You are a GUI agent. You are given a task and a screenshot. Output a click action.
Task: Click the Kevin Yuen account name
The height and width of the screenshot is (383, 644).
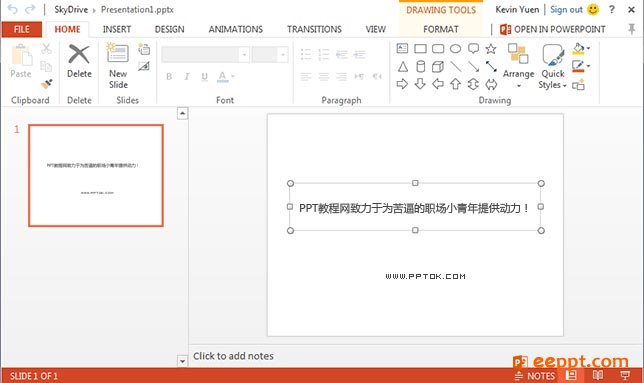click(x=517, y=9)
